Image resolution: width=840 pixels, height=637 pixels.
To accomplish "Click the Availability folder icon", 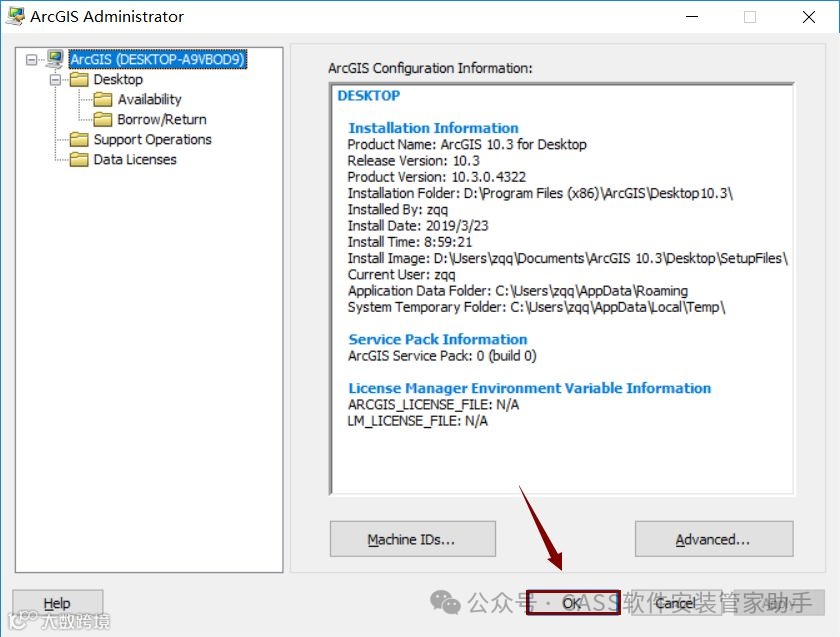I will click(x=103, y=100).
